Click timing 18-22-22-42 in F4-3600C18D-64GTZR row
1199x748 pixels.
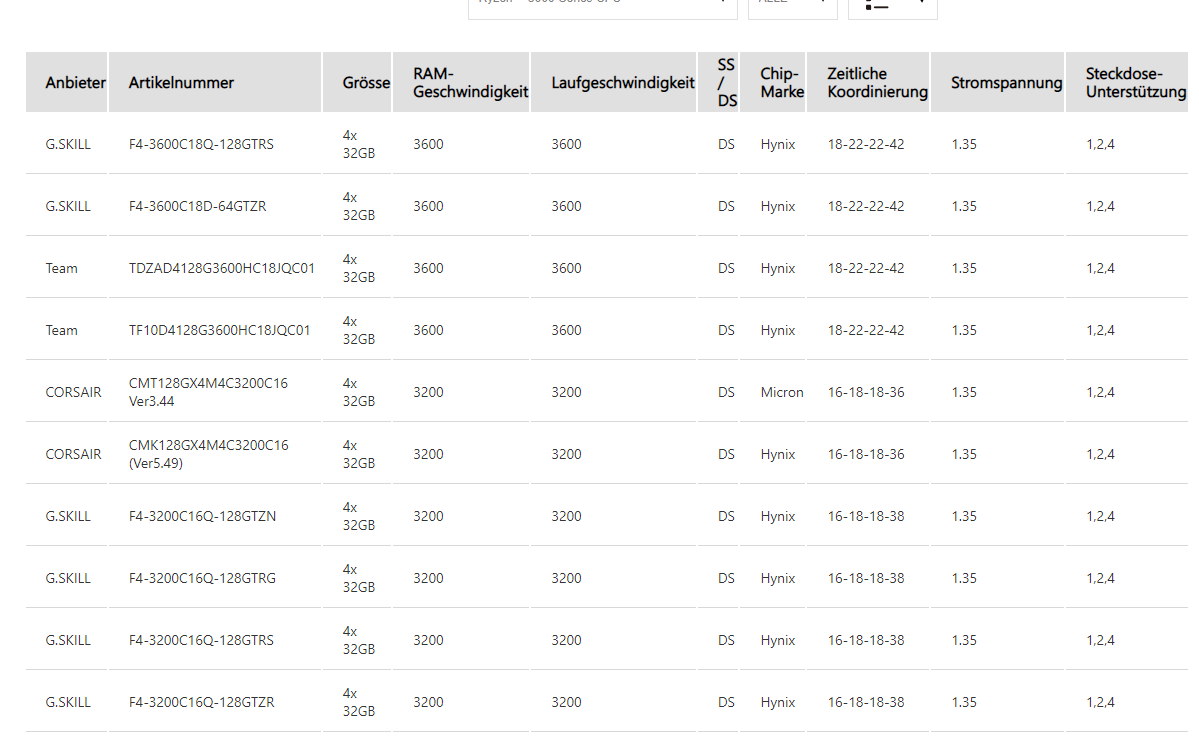point(866,207)
